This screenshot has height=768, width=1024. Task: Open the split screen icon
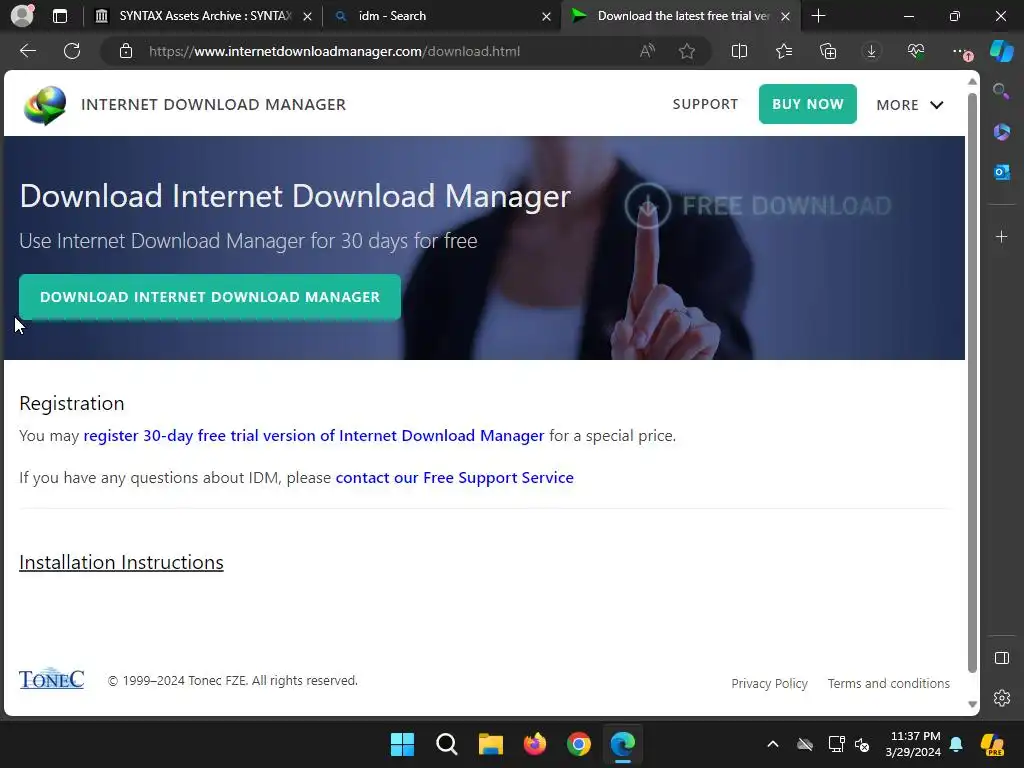pyautogui.click(x=739, y=51)
